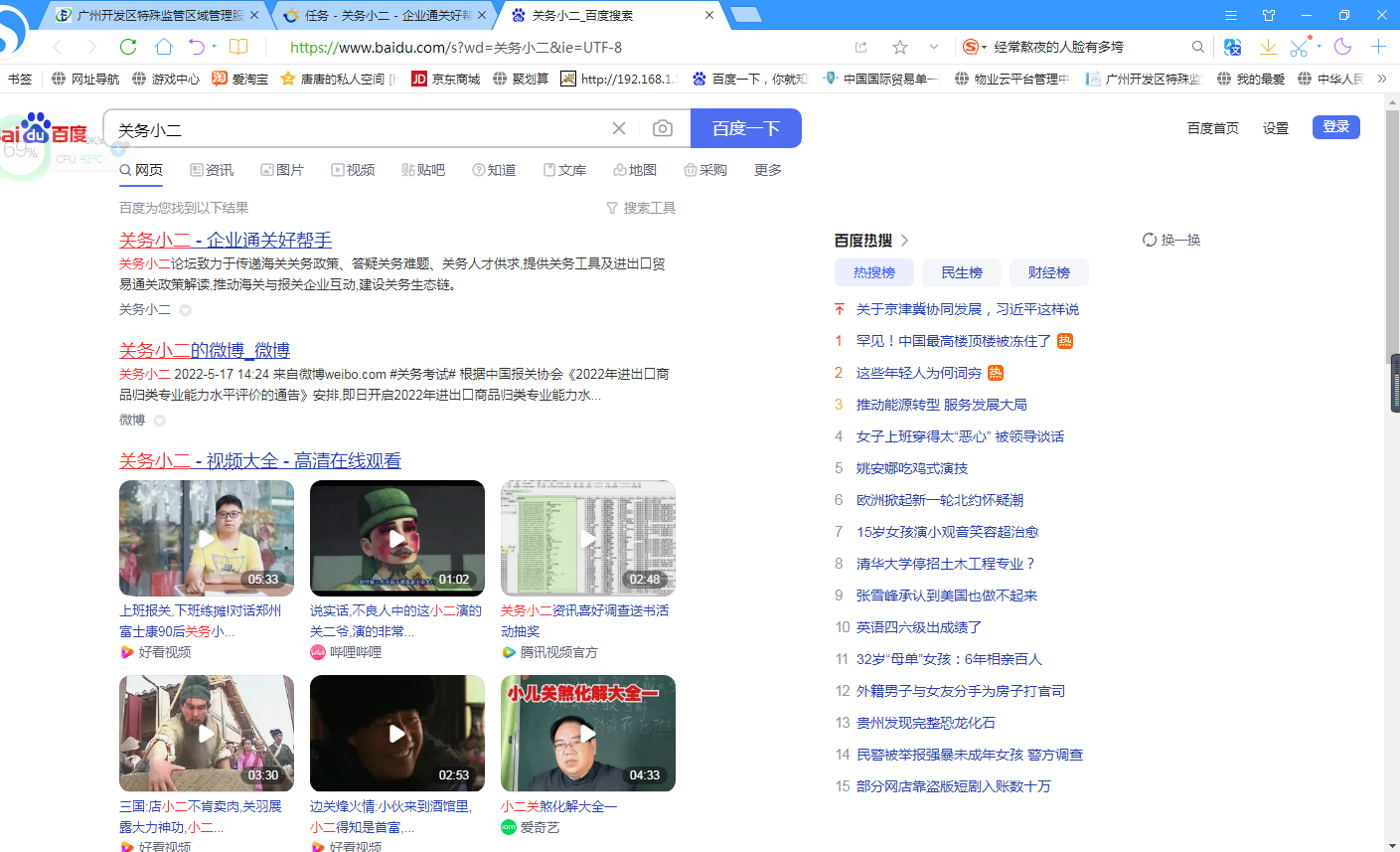Click the 百度一下 search button
Viewport: 1400px width, 852px height.
click(746, 128)
